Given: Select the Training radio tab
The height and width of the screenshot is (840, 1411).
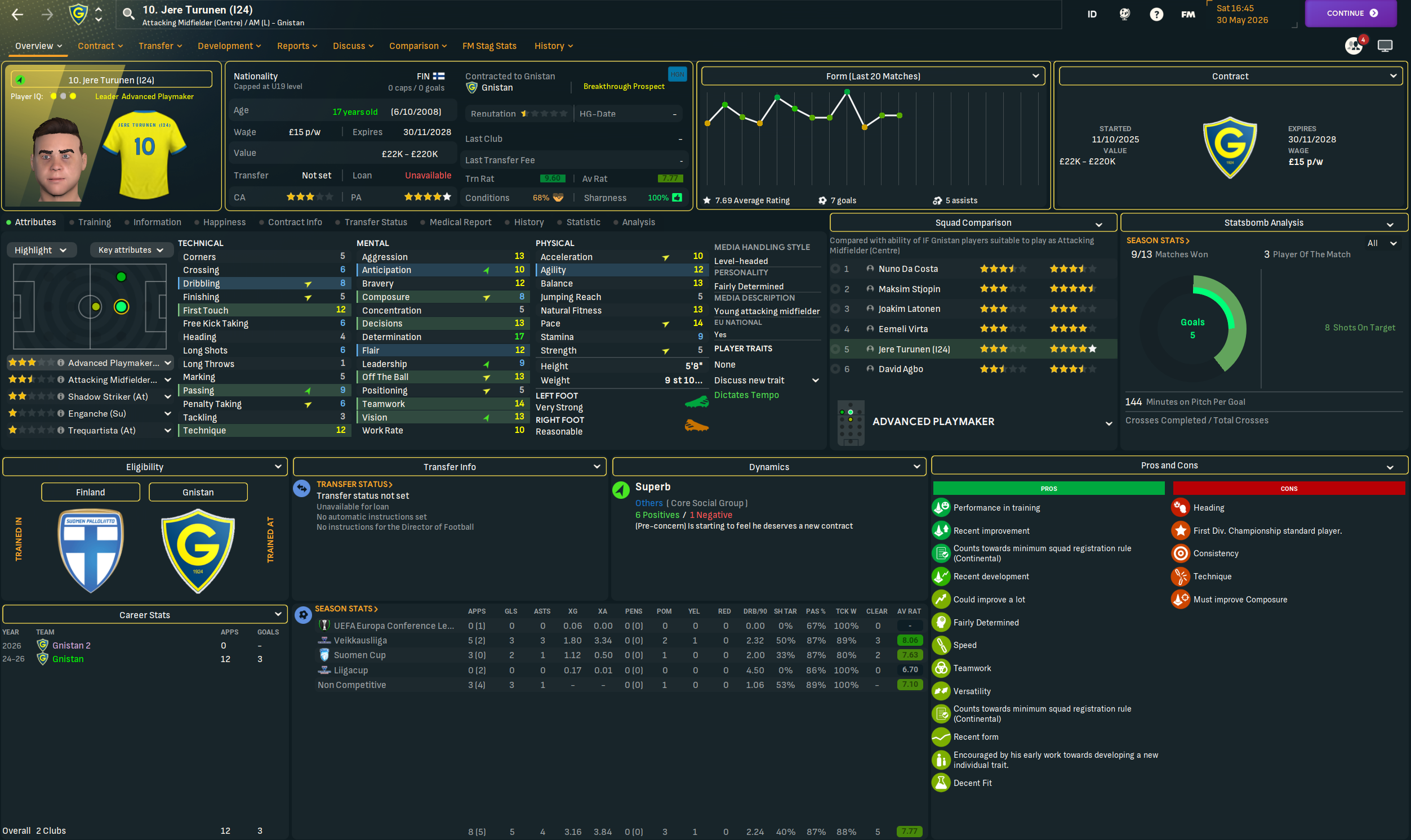Looking at the screenshot, I should click(x=90, y=222).
